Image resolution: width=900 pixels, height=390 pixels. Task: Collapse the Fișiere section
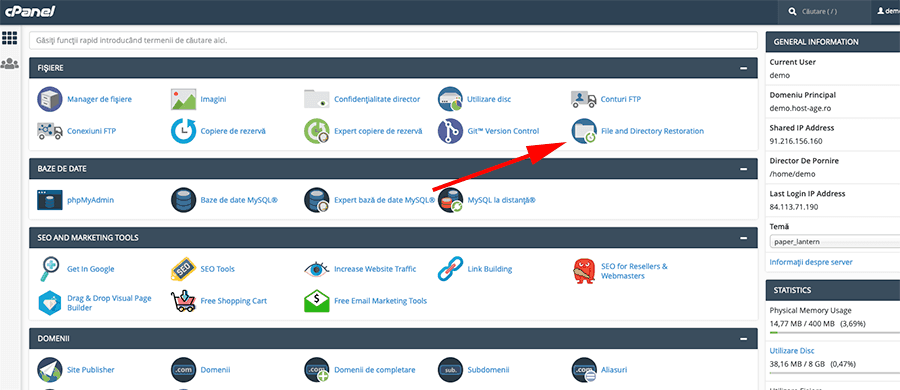[744, 68]
